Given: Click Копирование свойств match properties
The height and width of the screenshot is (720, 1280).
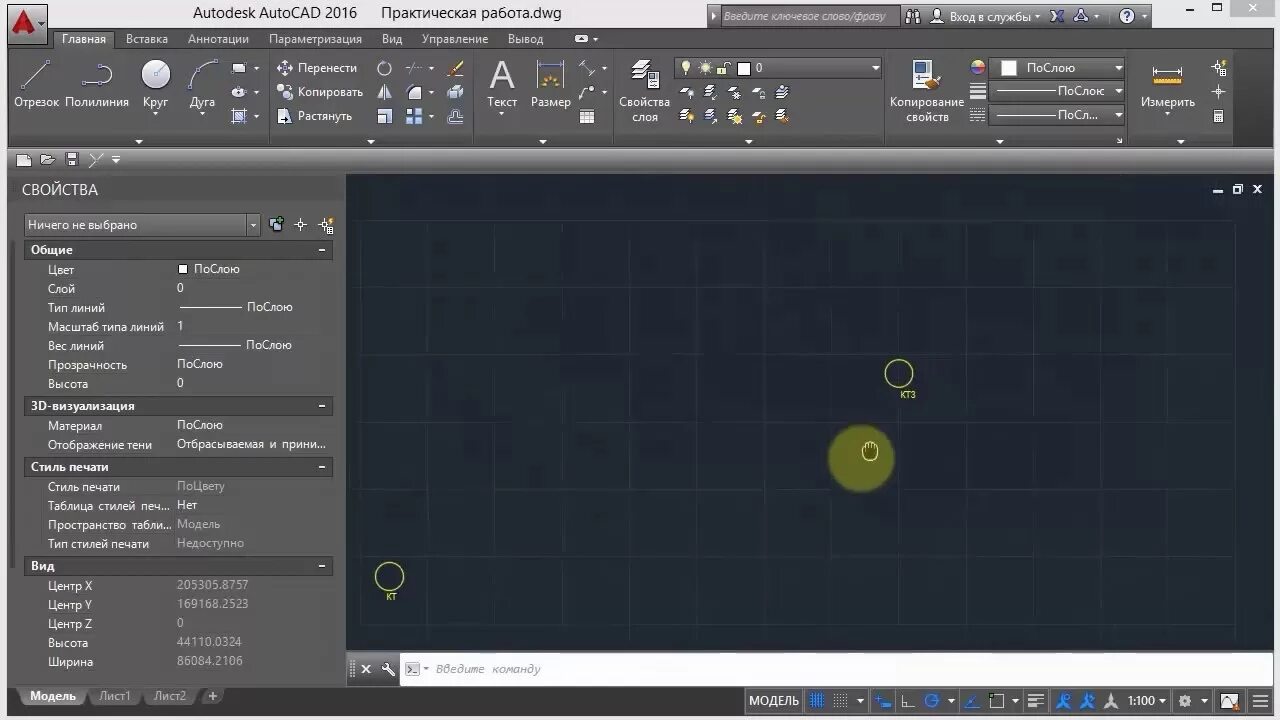Looking at the screenshot, I should tap(926, 90).
